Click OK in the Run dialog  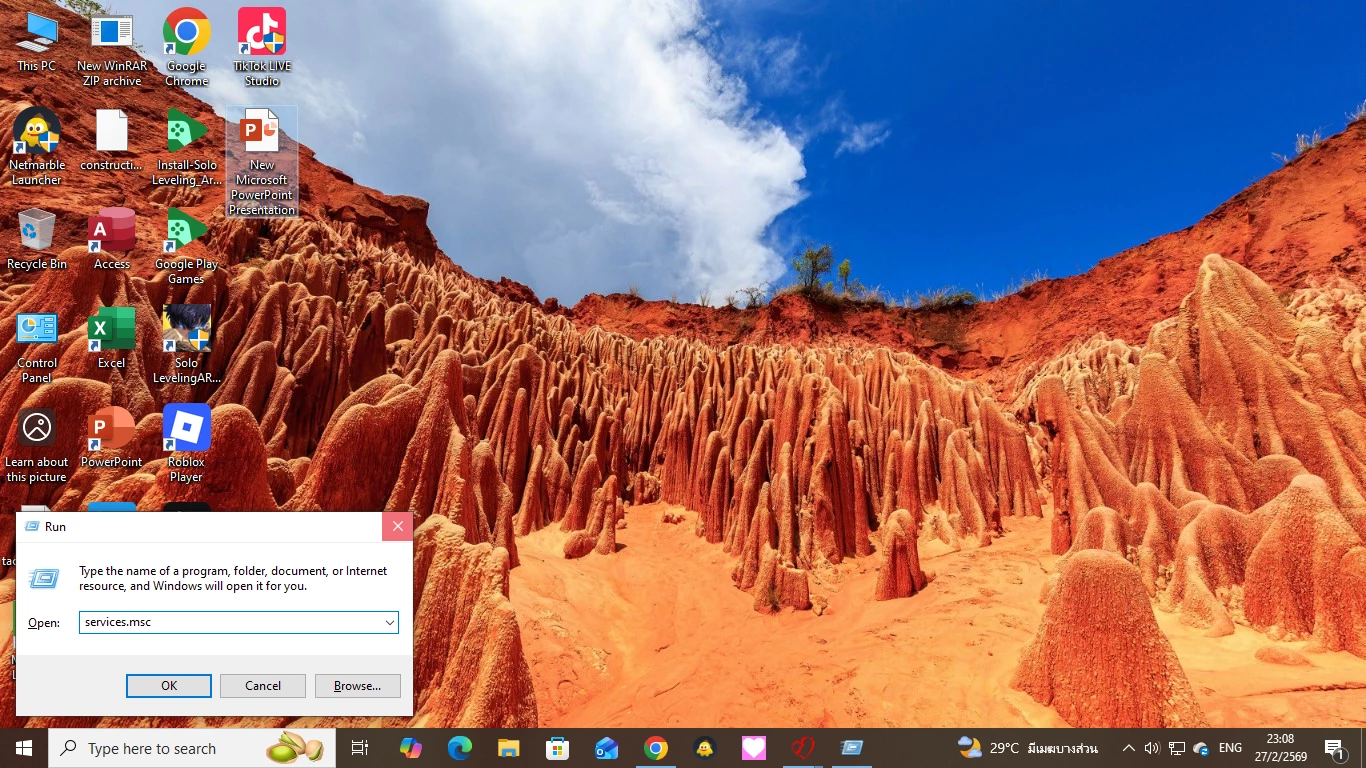tap(168, 686)
